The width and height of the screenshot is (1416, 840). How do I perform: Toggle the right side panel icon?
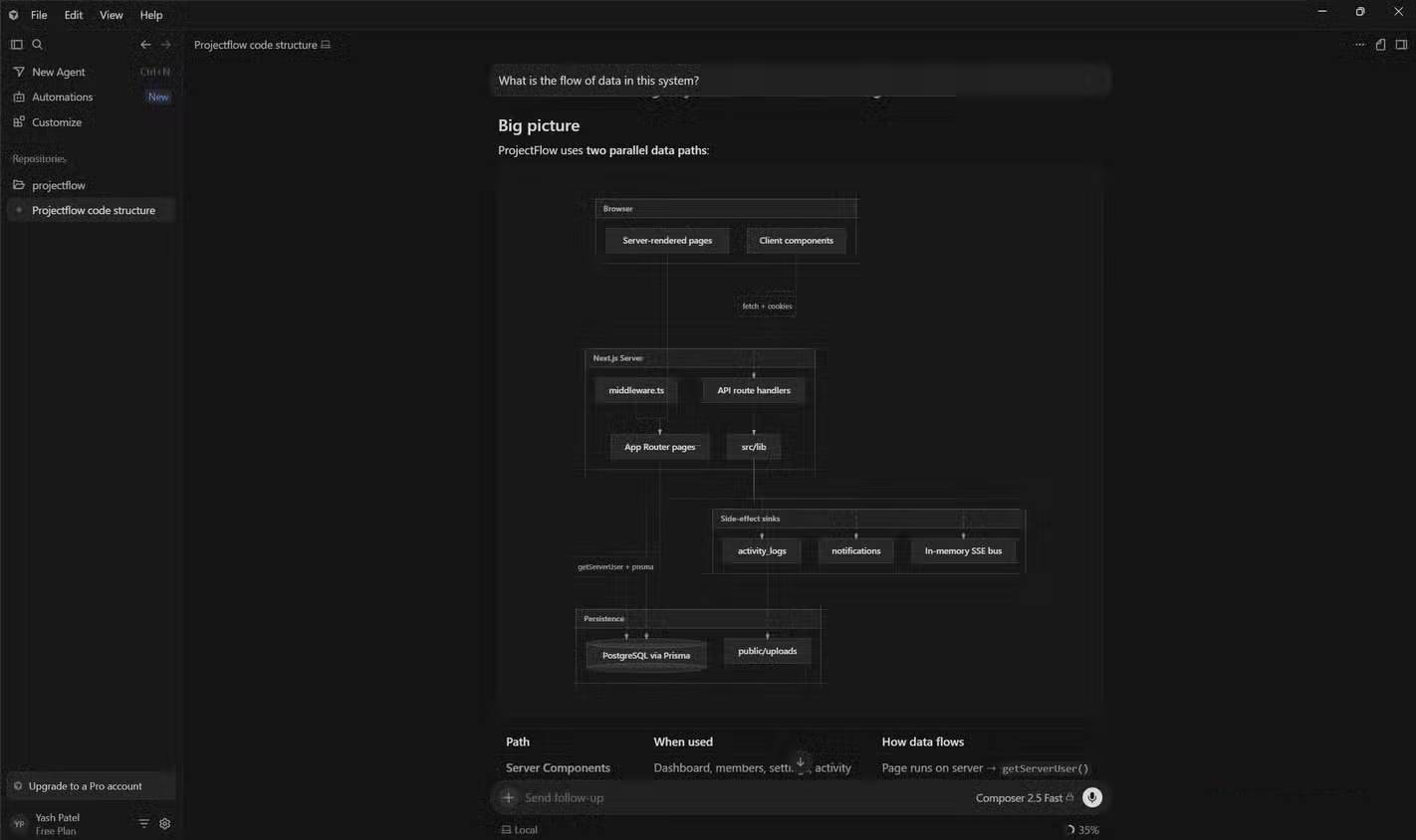coord(1401,44)
